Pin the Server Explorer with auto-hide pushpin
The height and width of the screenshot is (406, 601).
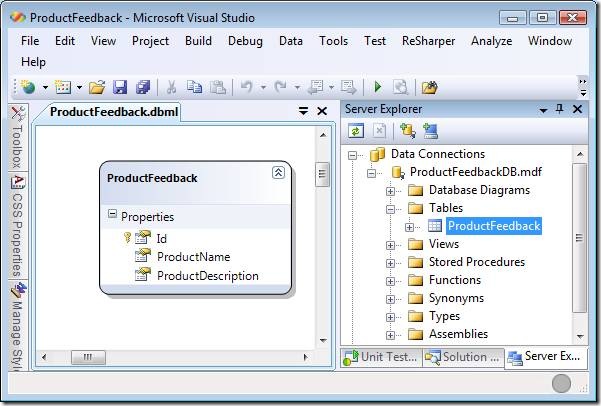(559, 109)
